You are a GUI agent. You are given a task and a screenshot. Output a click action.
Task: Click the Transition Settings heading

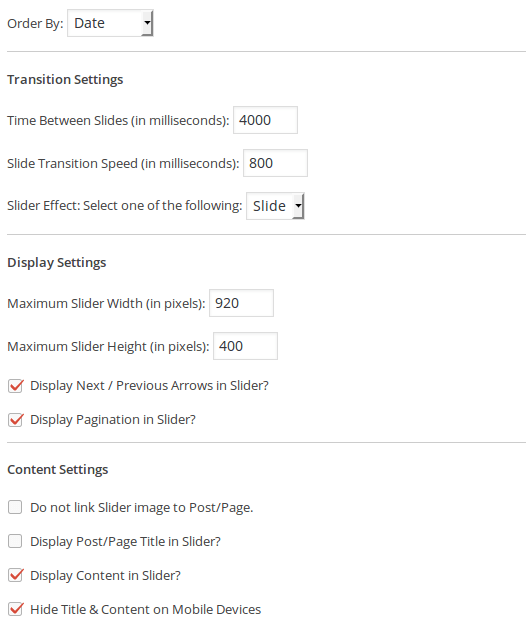tap(65, 79)
